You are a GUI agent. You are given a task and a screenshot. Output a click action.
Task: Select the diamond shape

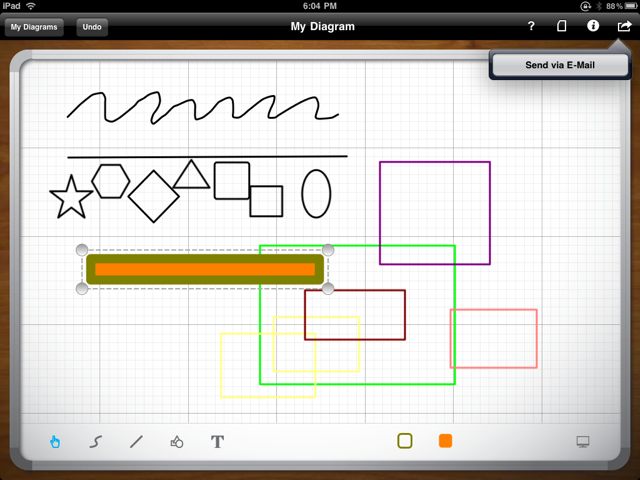click(x=154, y=196)
